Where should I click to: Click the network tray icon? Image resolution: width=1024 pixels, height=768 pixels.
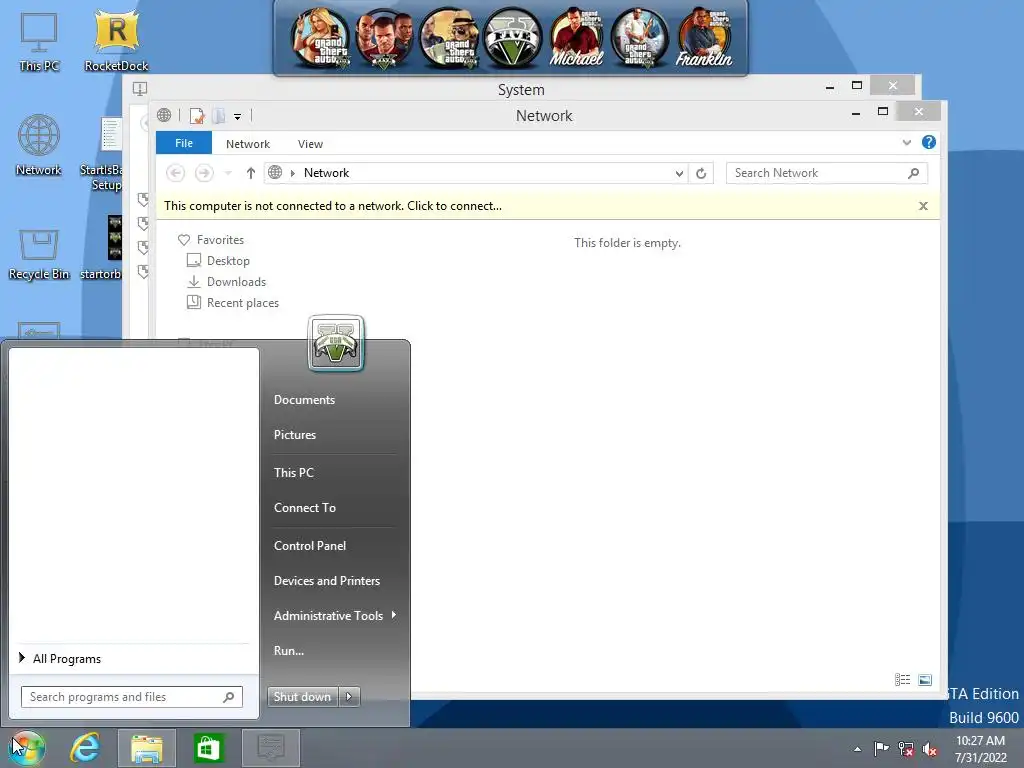coord(905,748)
